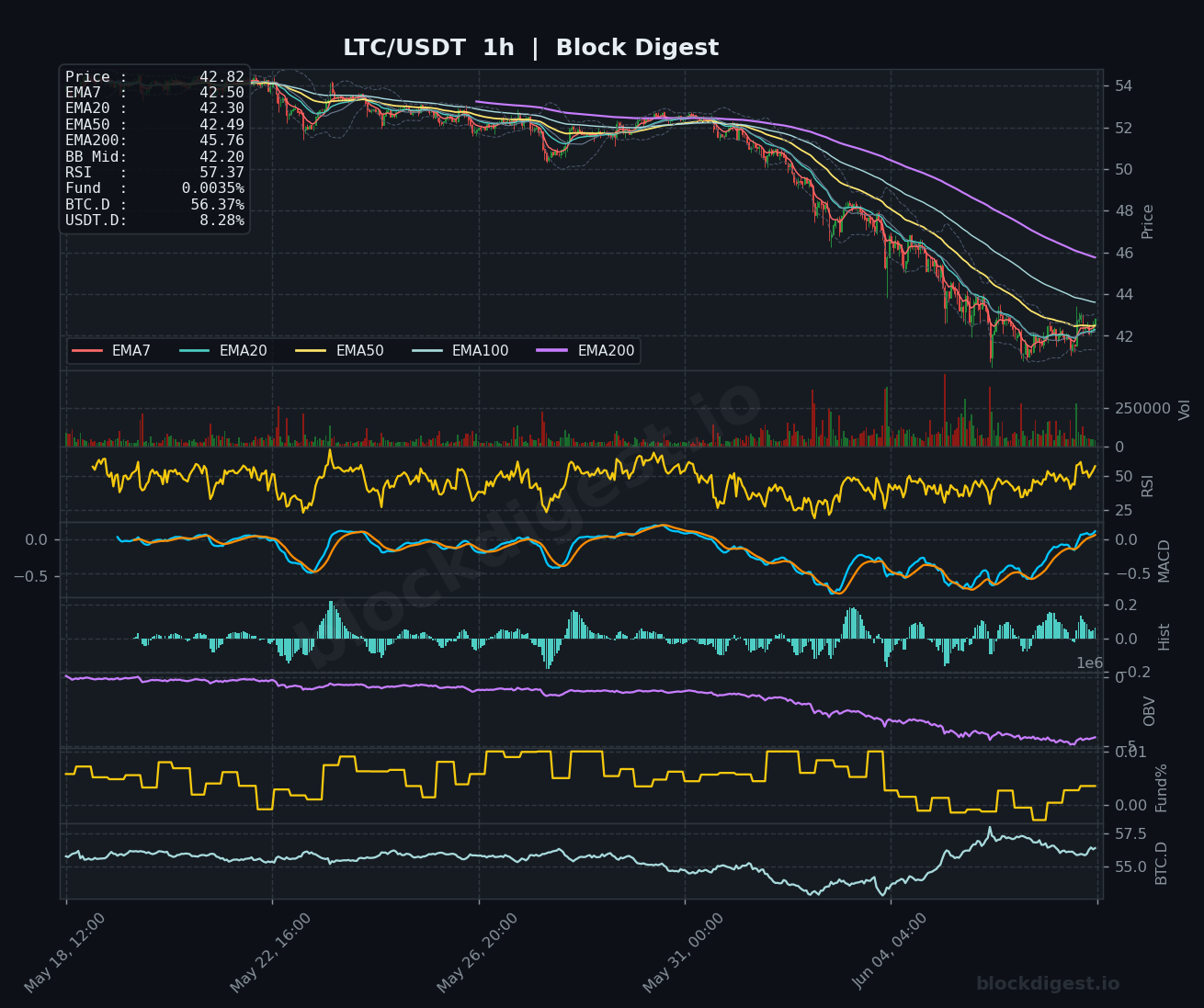This screenshot has height=1008, width=1204.
Task: Select the EMA200 legend entry
Action: (586, 351)
